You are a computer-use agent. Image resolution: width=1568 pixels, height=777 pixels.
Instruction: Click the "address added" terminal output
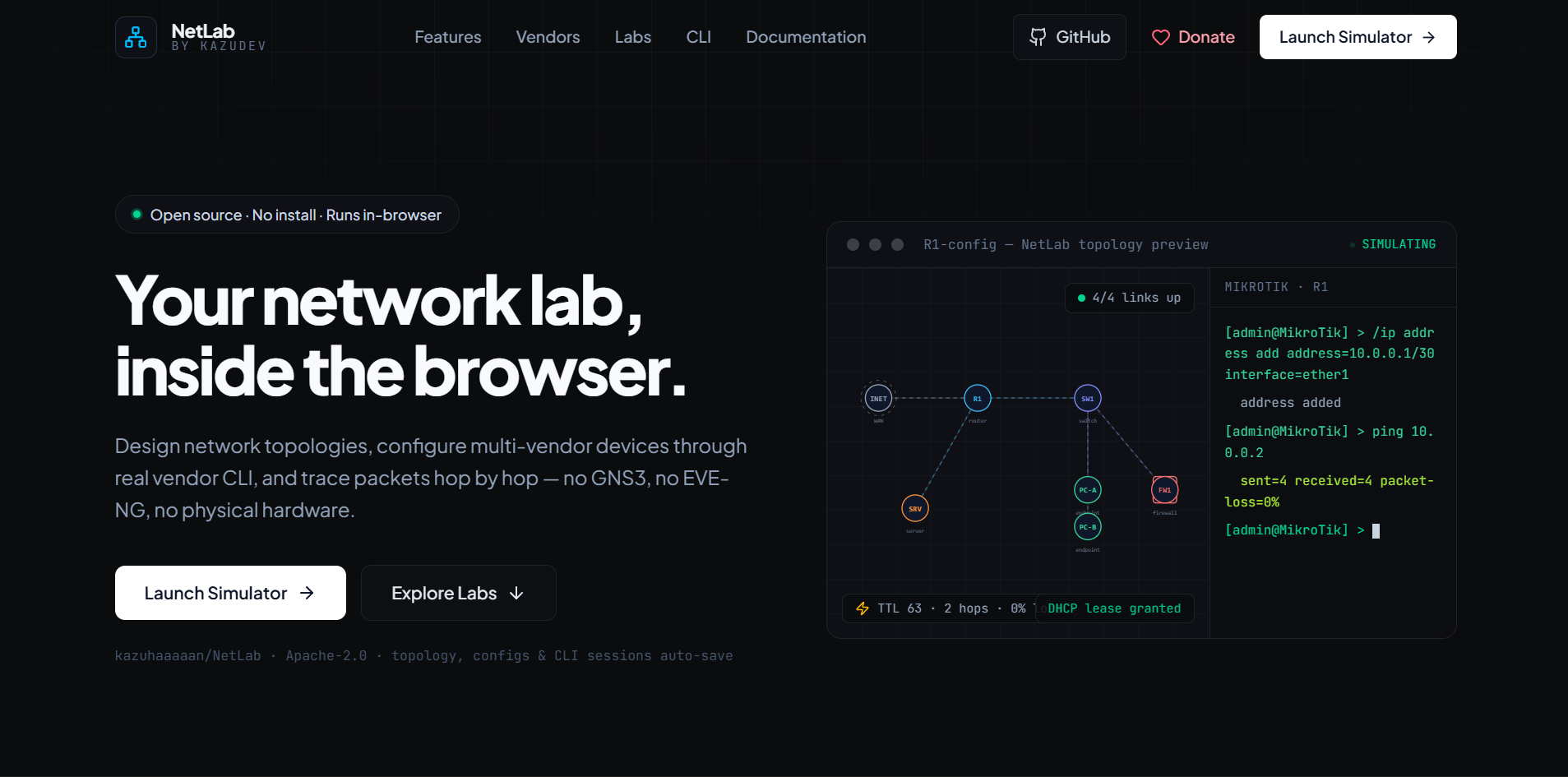click(x=1290, y=403)
